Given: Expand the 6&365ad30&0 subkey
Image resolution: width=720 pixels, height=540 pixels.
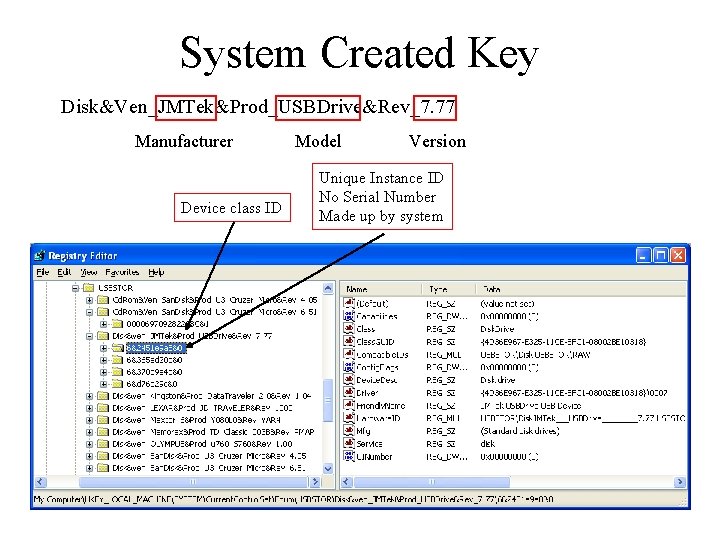Looking at the screenshot, I should click(104, 360).
